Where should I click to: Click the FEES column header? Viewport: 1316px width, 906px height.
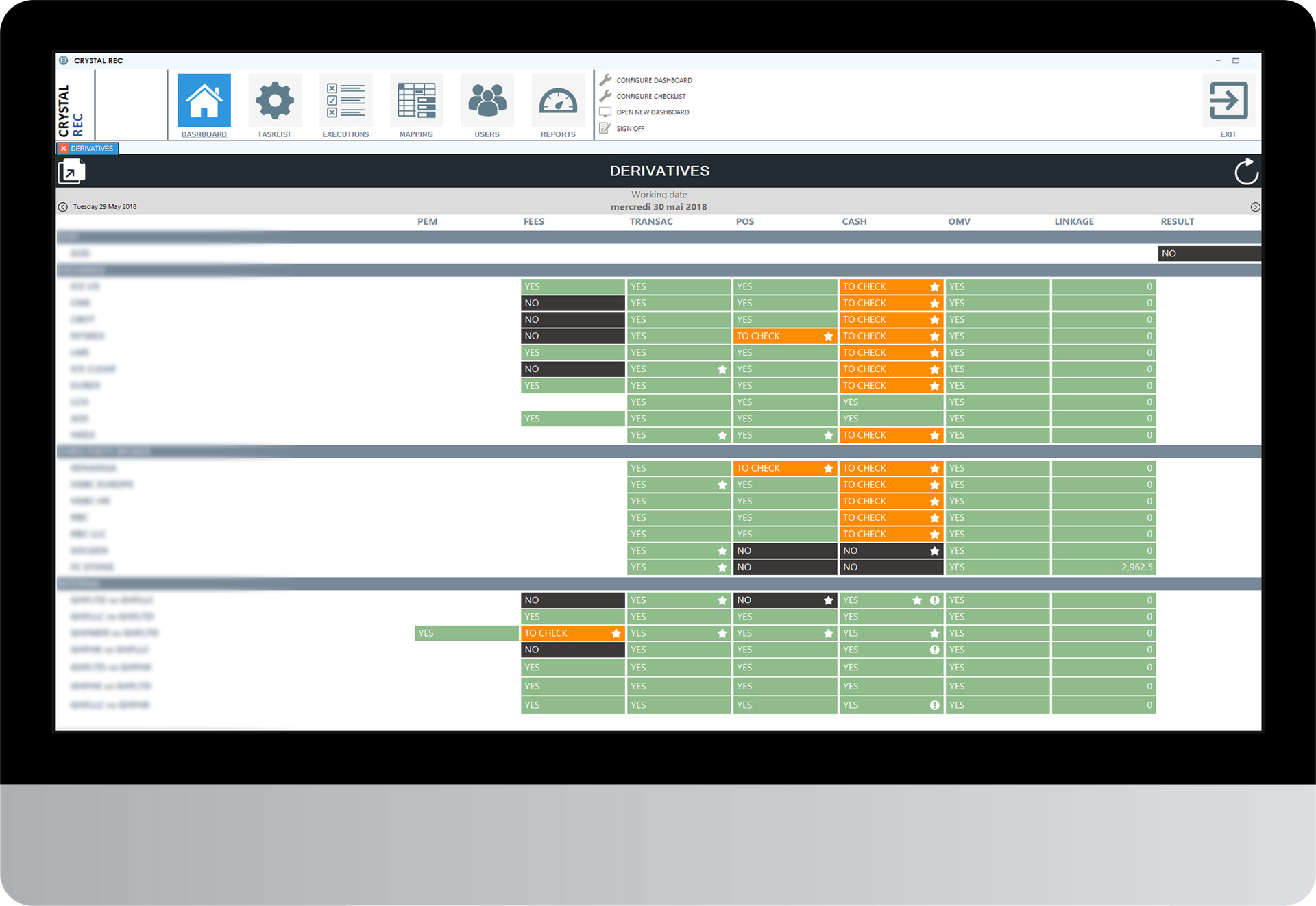click(533, 221)
